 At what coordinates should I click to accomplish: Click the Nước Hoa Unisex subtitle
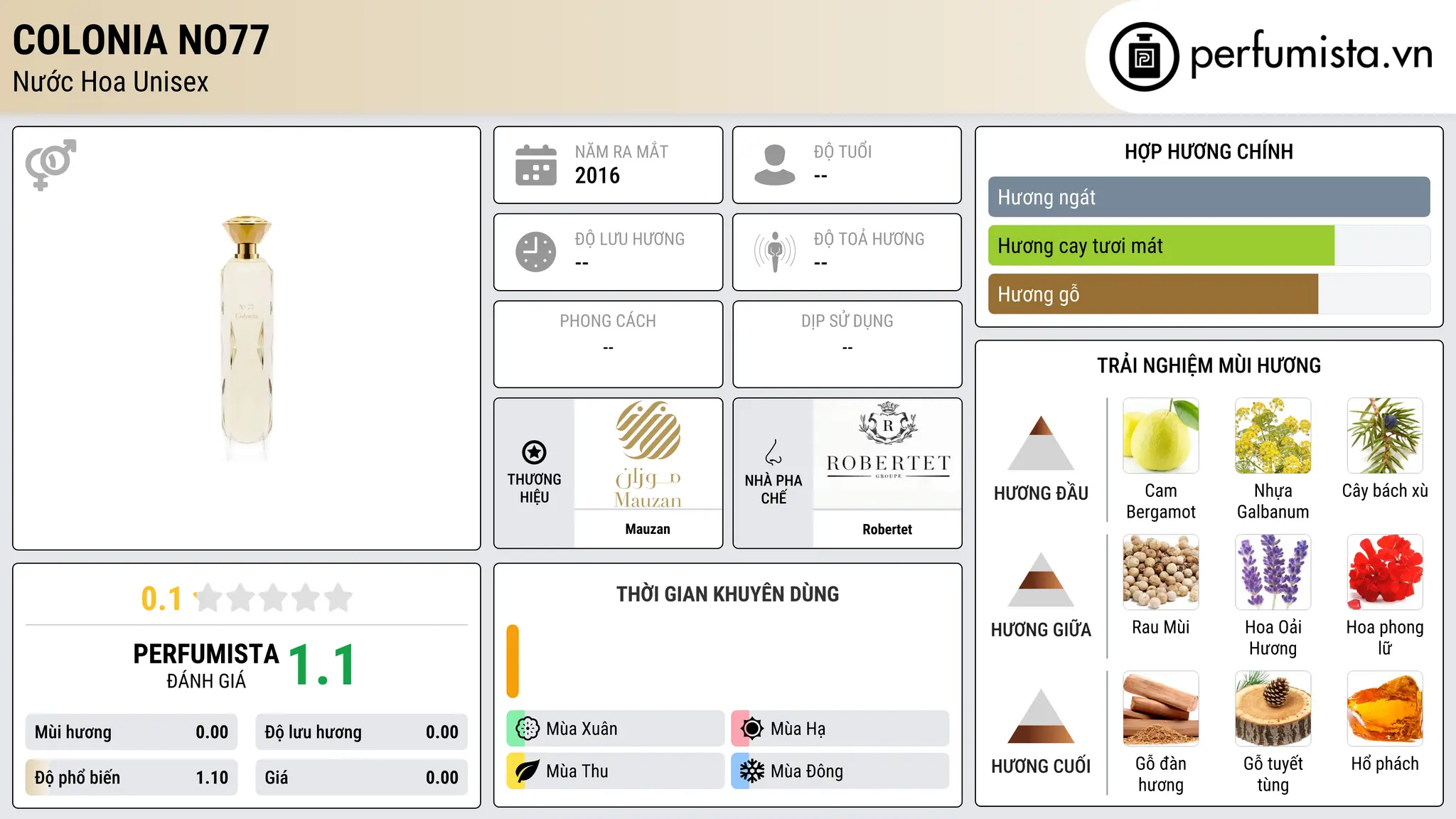click(x=111, y=82)
